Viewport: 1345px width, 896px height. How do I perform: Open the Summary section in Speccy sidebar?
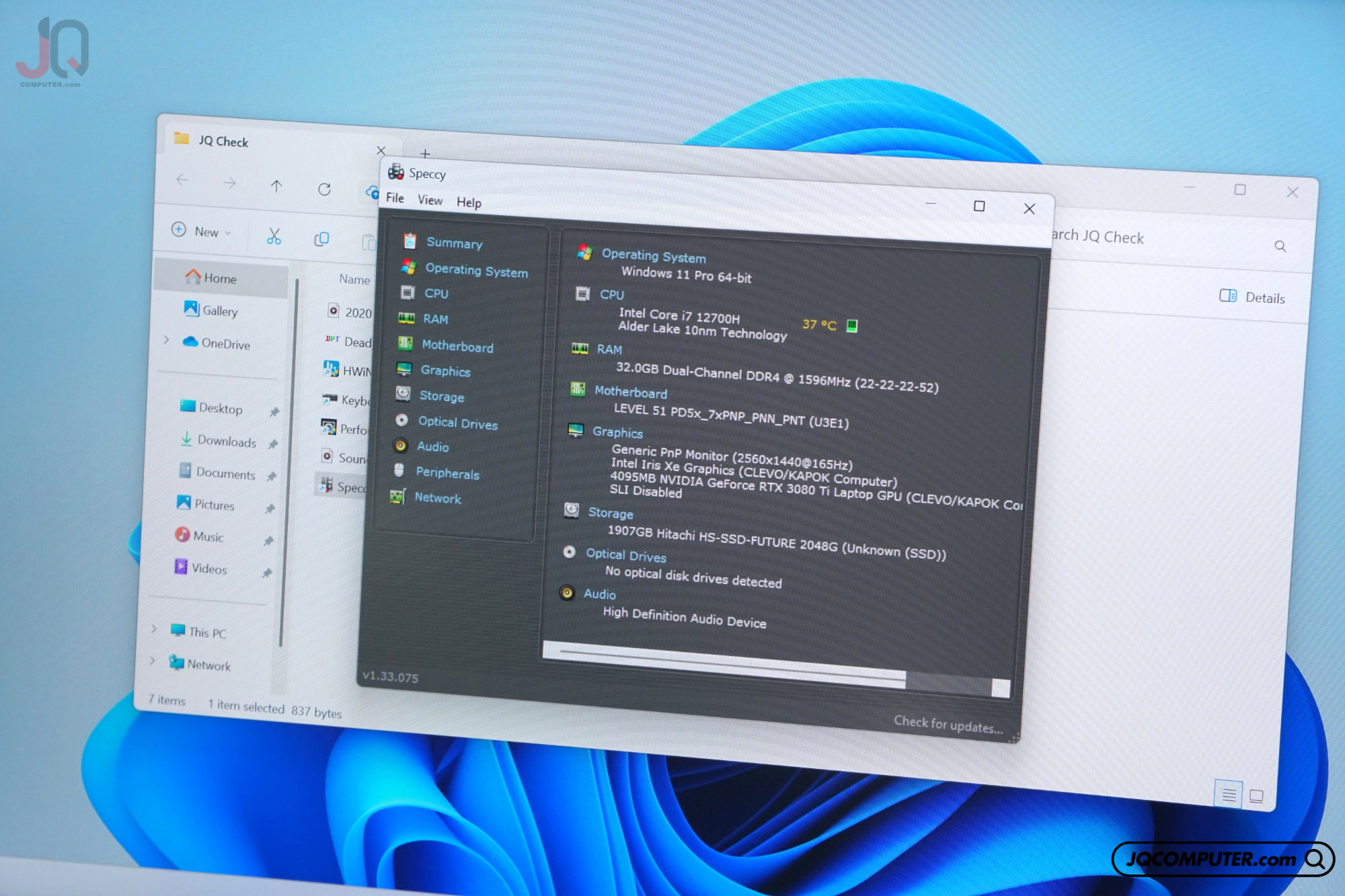click(x=454, y=243)
